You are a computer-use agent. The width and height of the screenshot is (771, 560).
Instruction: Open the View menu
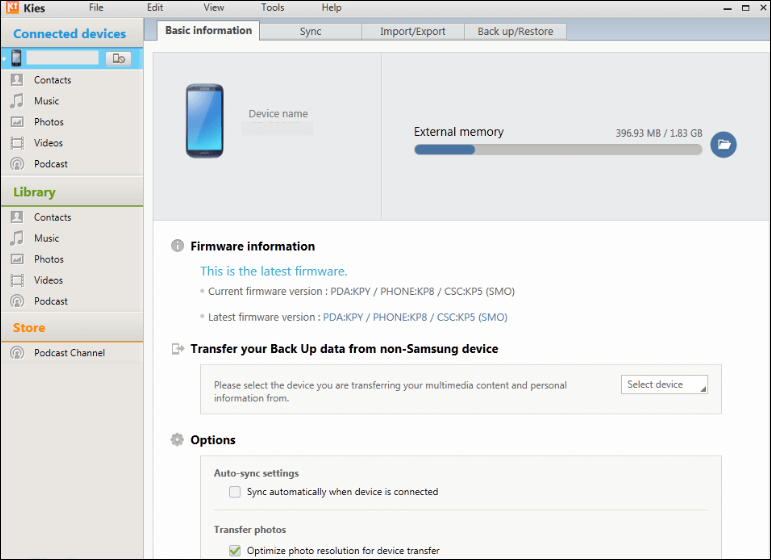(x=214, y=8)
